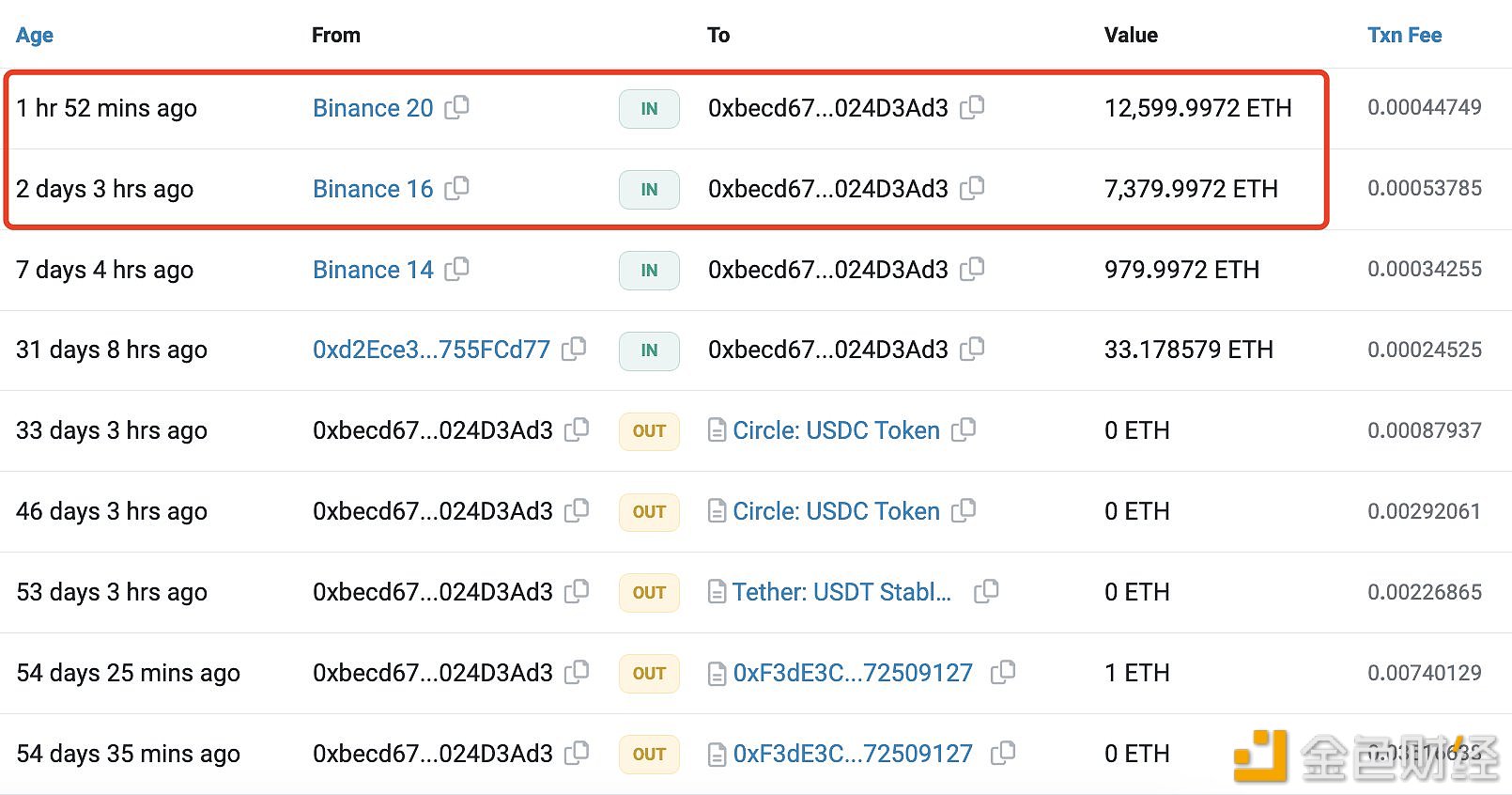Open Circle: USDC Token in 46 days row
The height and width of the screenshot is (795, 1512).
[x=836, y=511]
